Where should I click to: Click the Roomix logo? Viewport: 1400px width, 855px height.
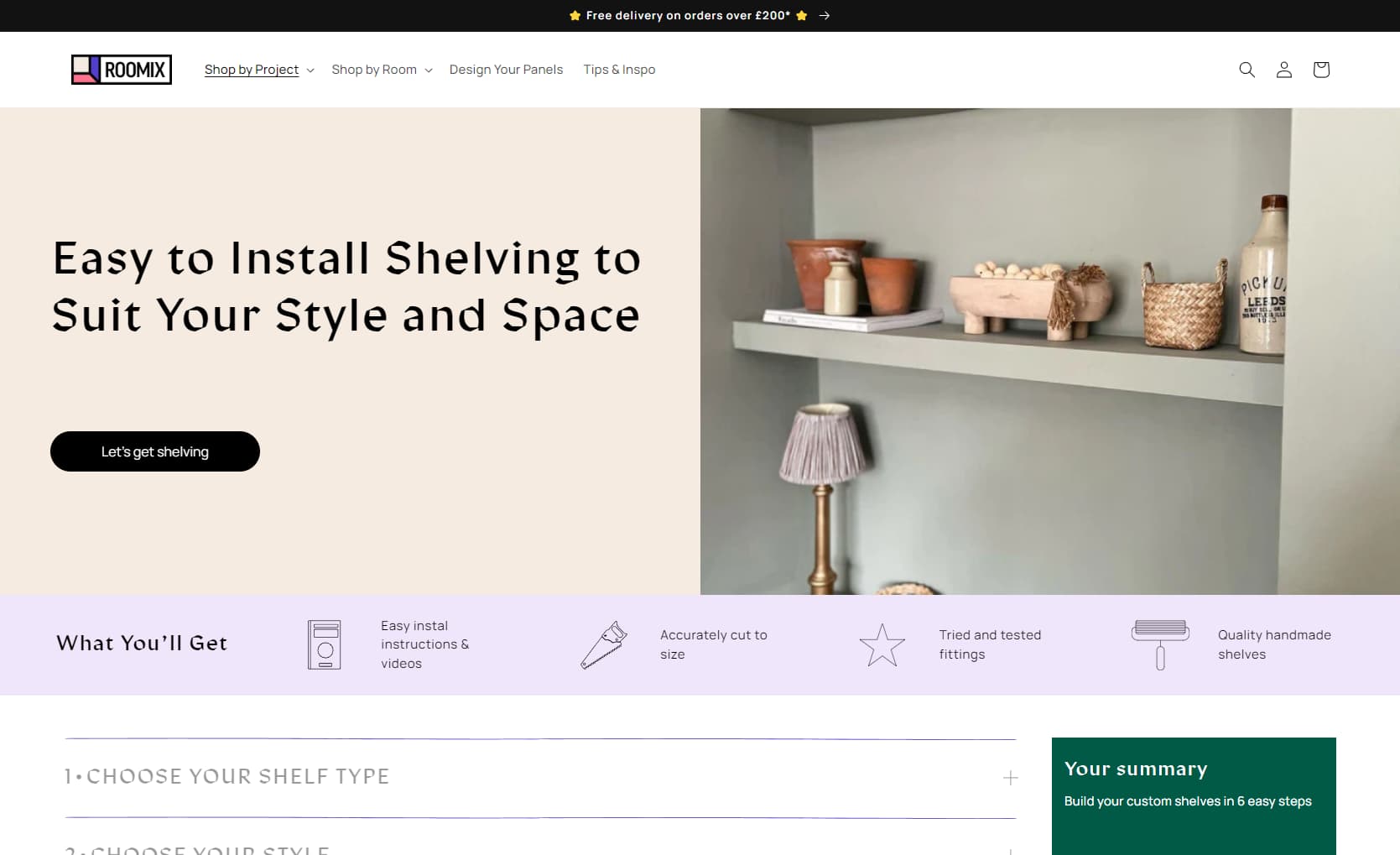[122, 70]
